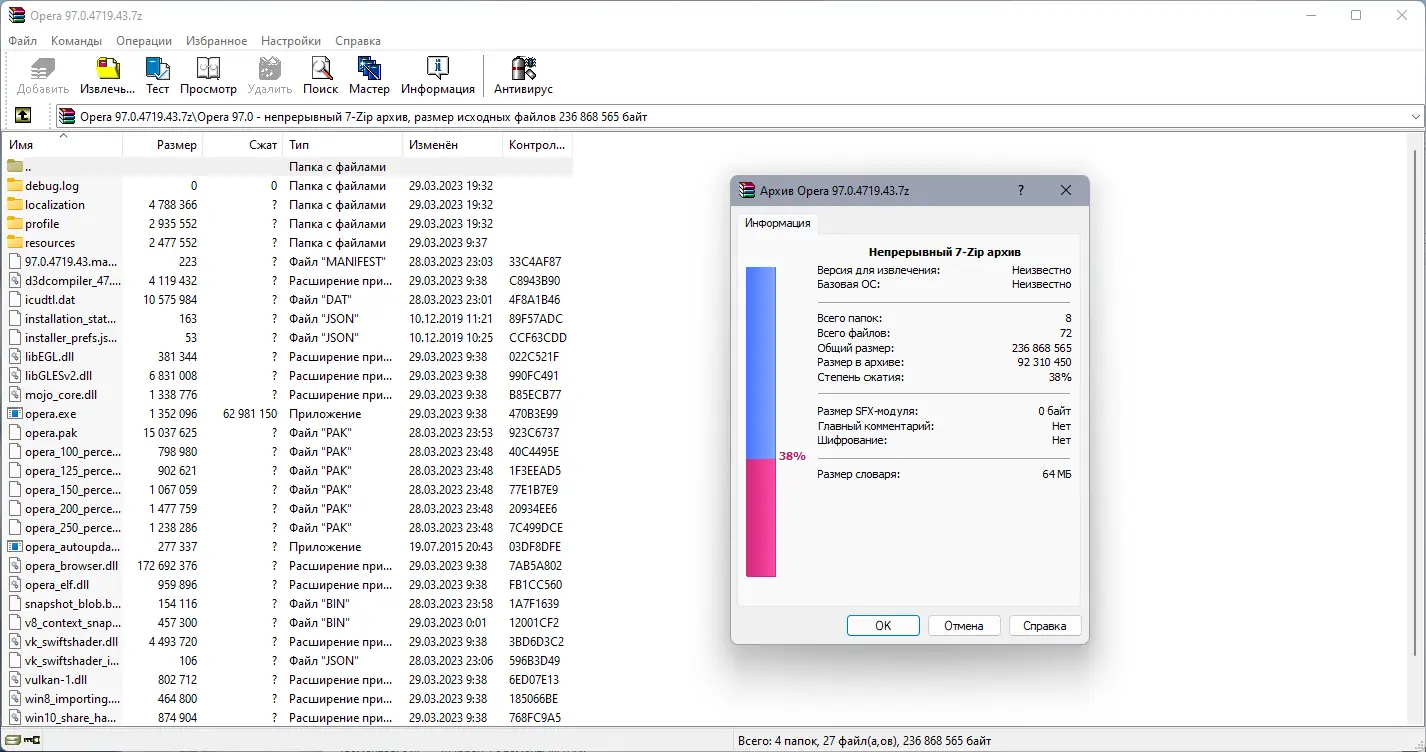Image resolution: width=1426 pixels, height=752 pixels.
Task: Select the file opera_250_perce...
Action: coord(73,527)
